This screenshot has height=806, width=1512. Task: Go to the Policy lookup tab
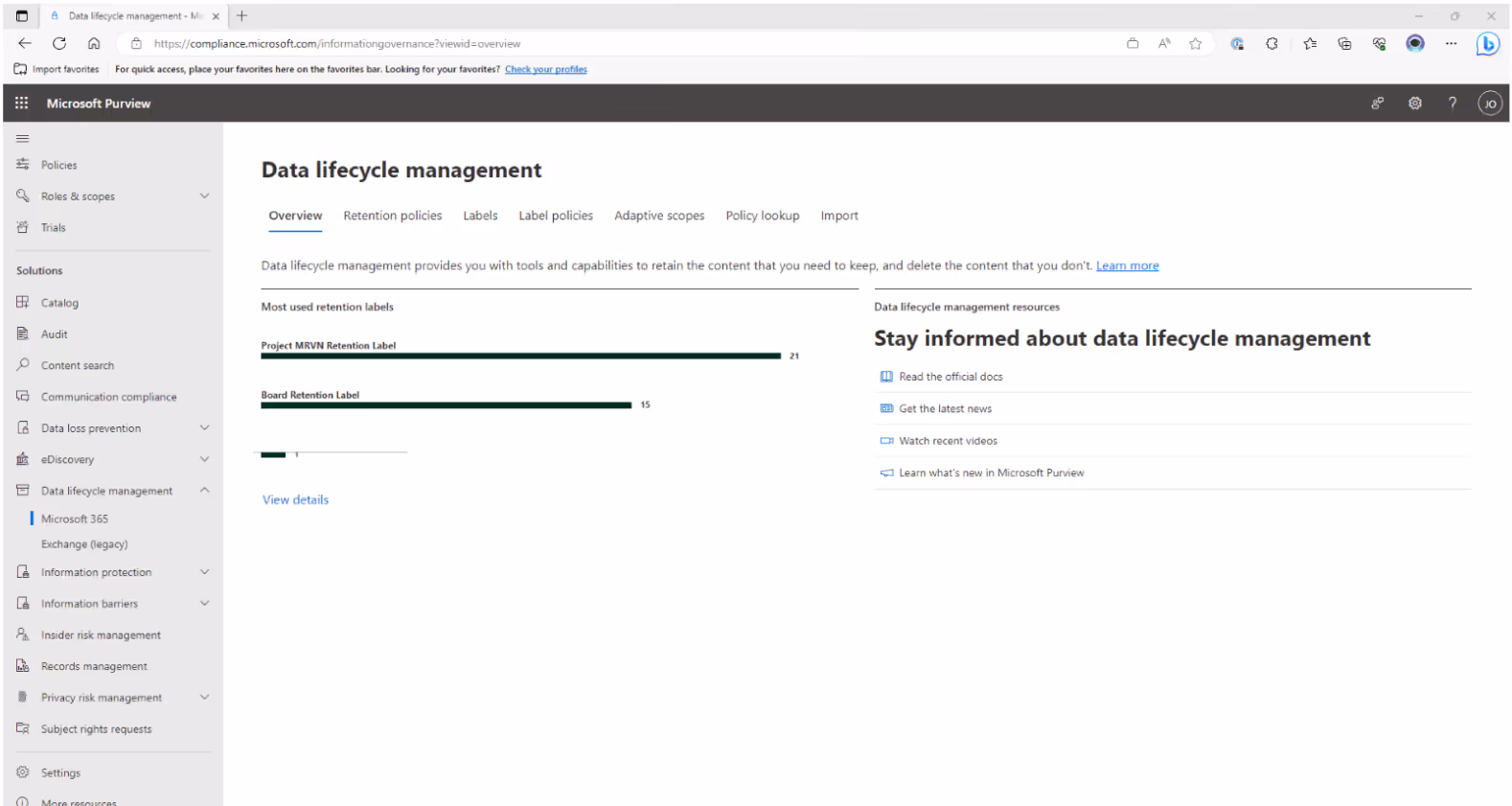[x=763, y=216]
